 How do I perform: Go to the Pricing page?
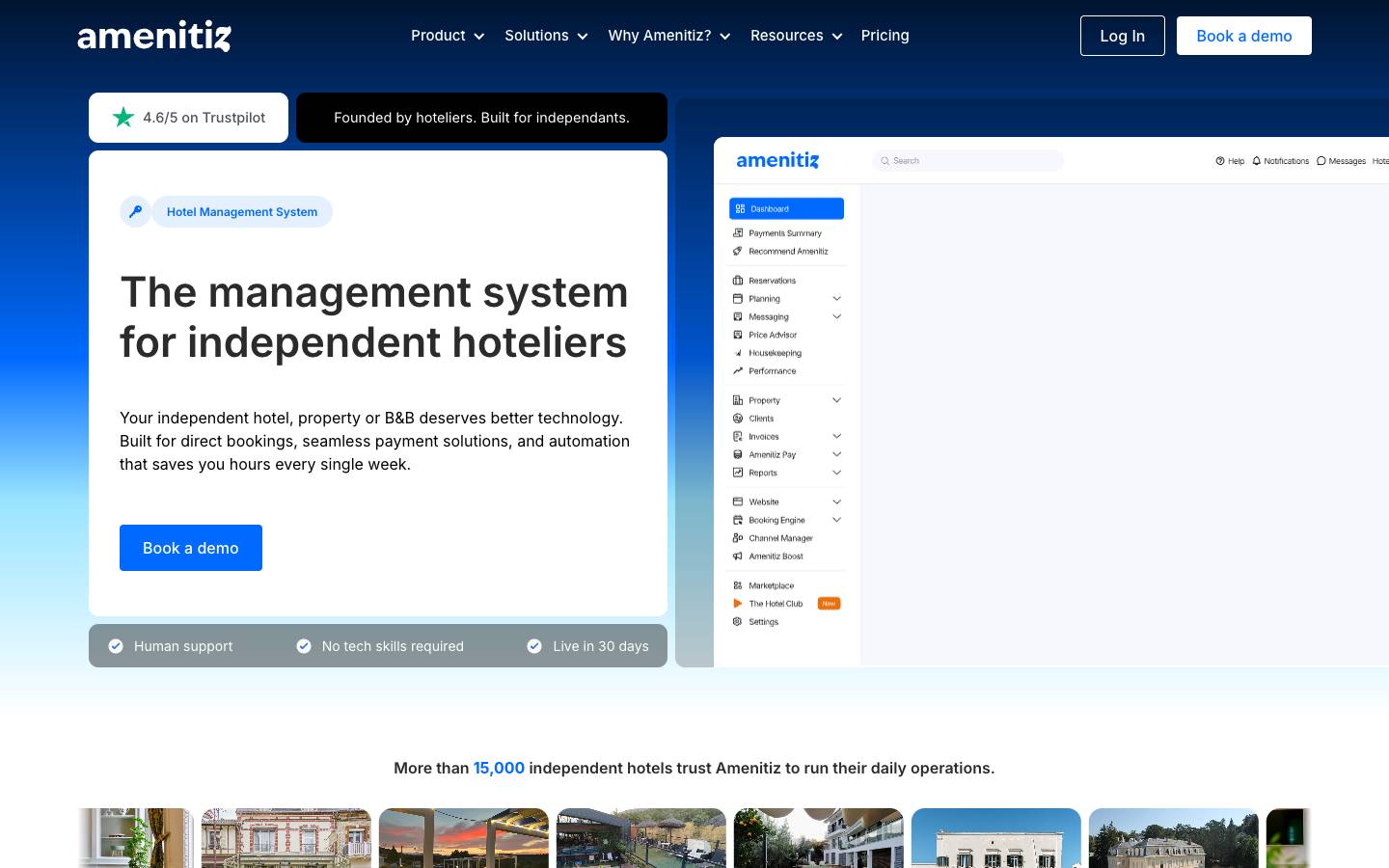click(885, 36)
